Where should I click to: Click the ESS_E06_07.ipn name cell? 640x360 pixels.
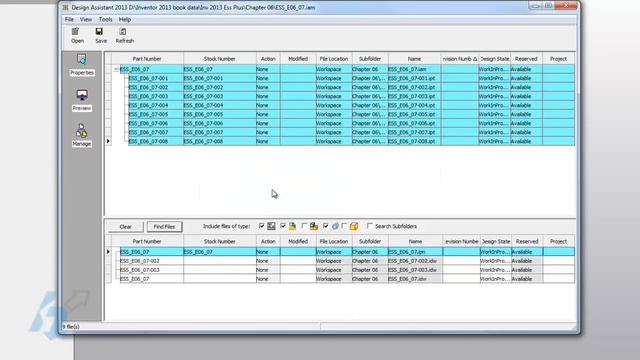[415, 252]
